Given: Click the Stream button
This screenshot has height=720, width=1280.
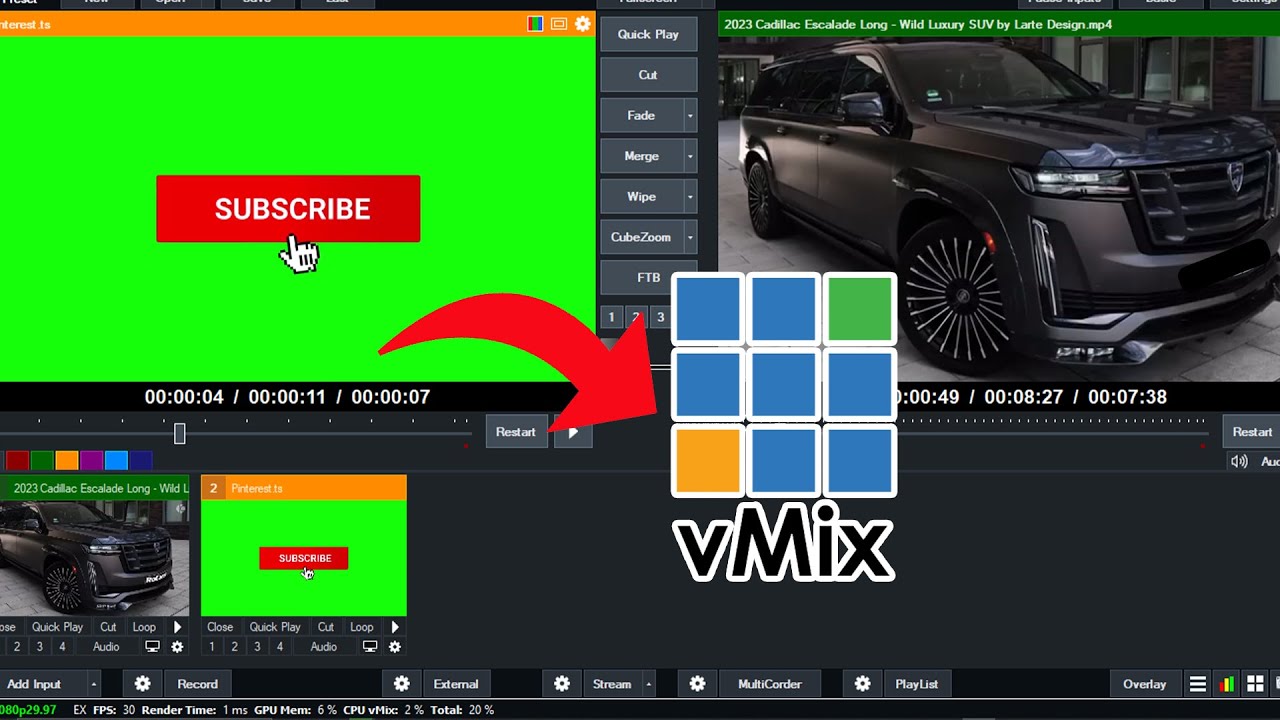Looking at the screenshot, I should click(x=612, y=684).
